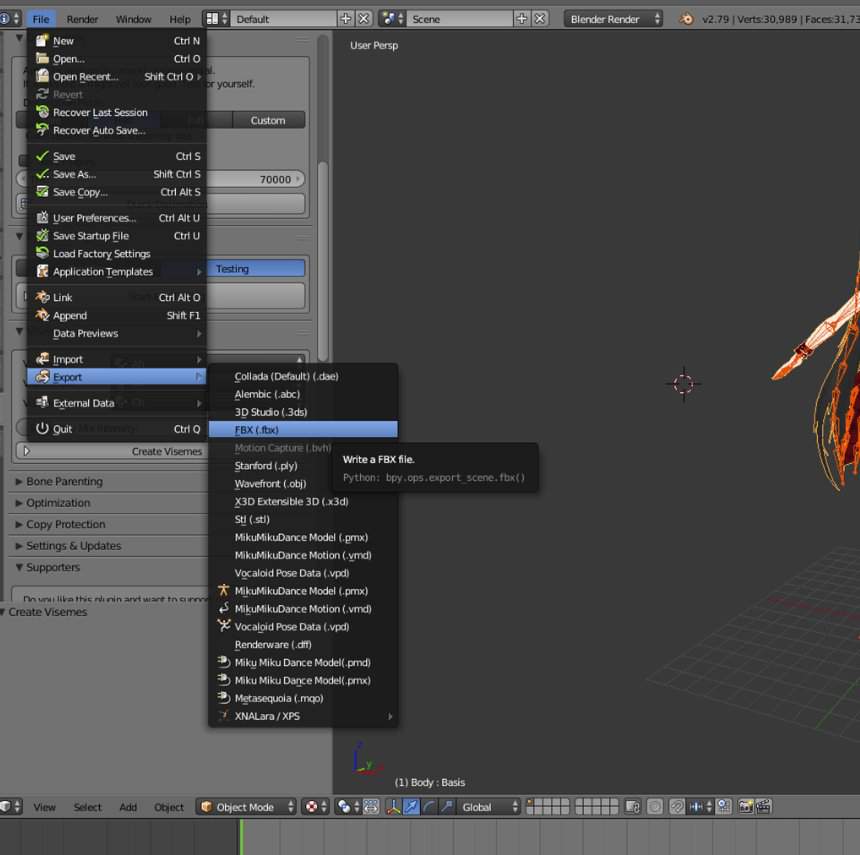
Task: Click the scene browse icon in header
Action: [393, 19]
